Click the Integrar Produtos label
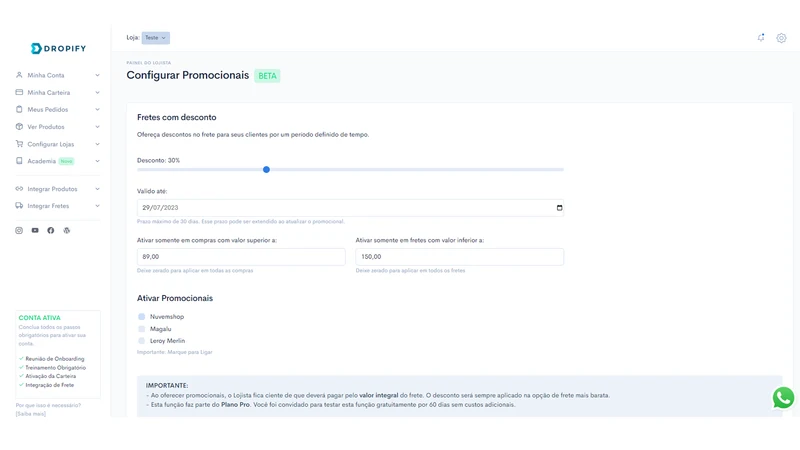This screenshot has width=800, height=450. (x=53, y=189)
